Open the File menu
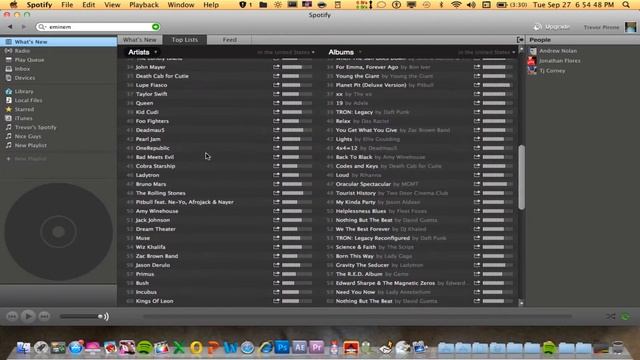 (67, 5)
